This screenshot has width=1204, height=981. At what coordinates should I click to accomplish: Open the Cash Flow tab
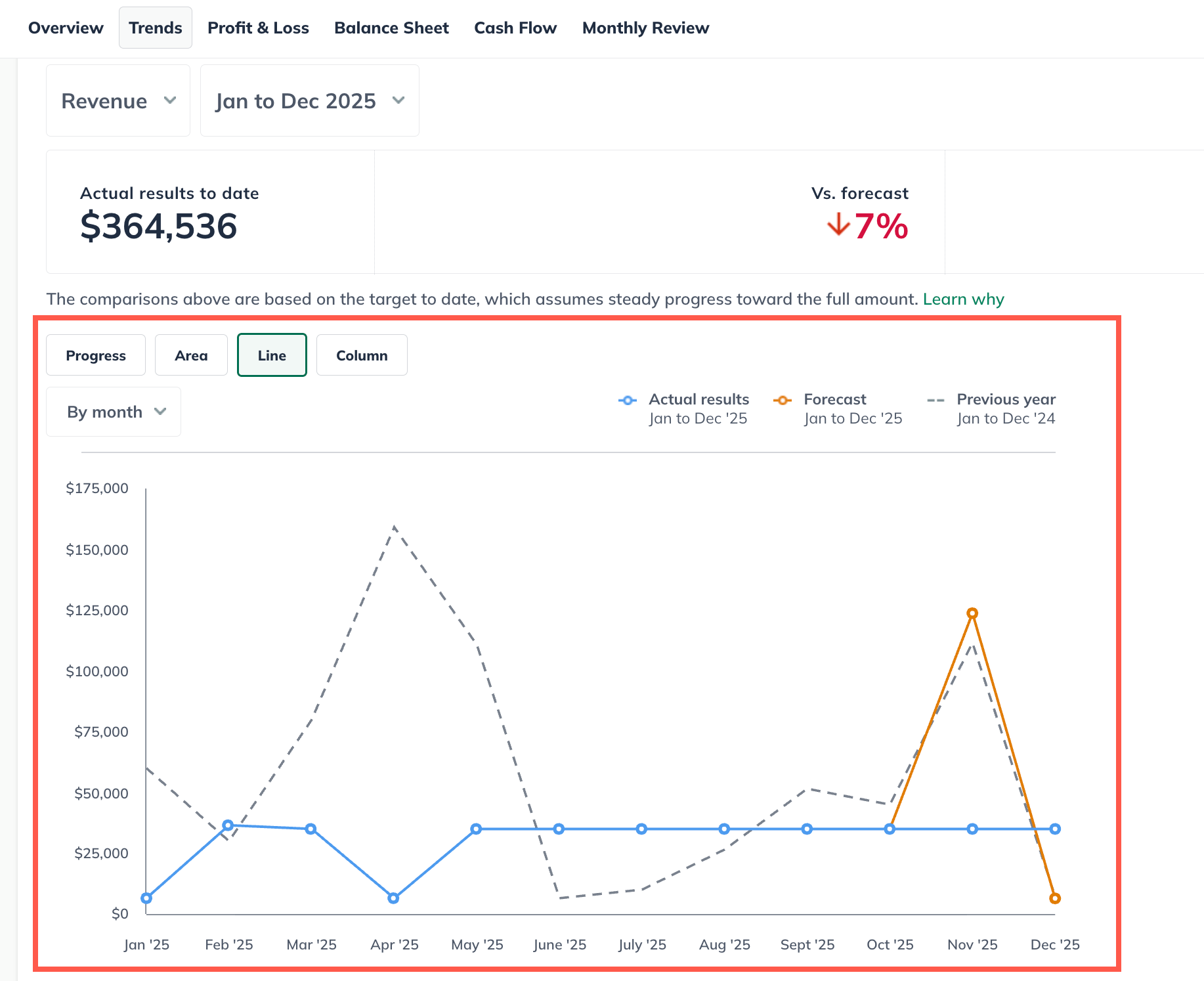pyautogui.click(x=515, y=28)
